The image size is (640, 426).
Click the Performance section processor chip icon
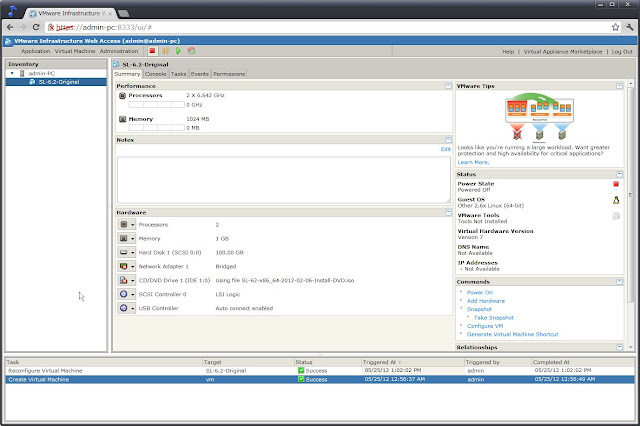[122, 95]
